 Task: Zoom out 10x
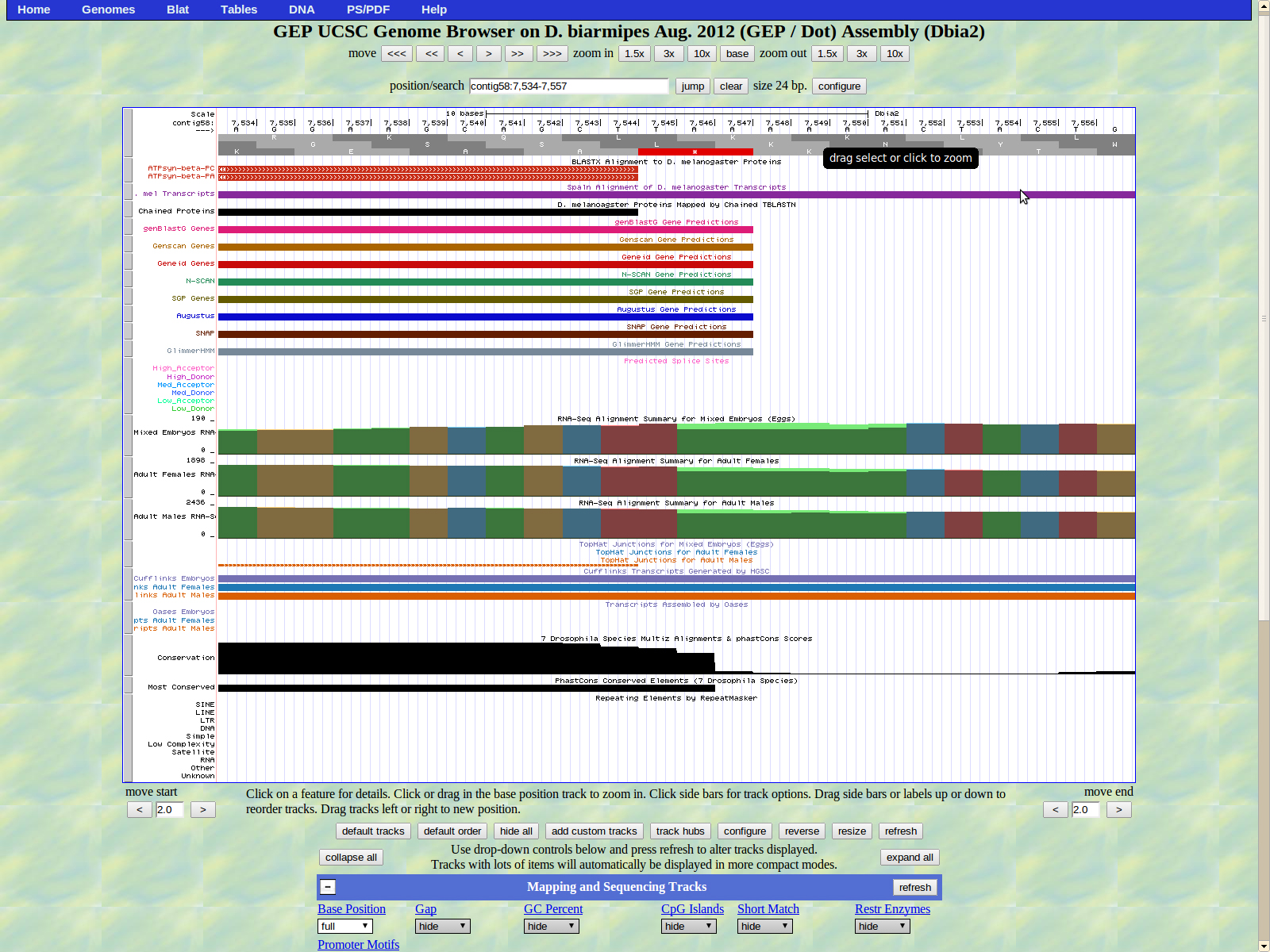(895, 54)
